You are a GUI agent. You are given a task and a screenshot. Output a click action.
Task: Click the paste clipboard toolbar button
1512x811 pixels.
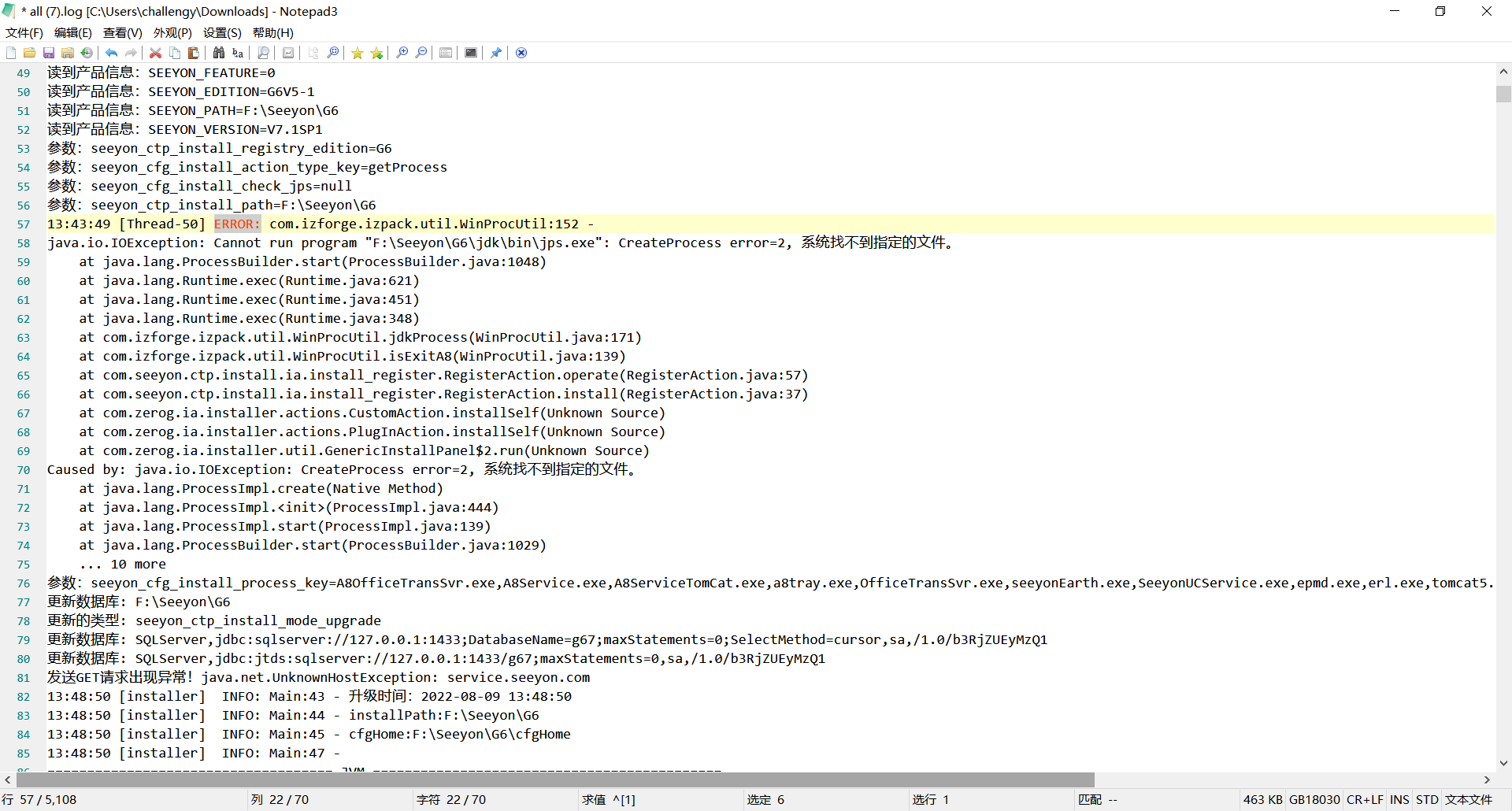194,53
